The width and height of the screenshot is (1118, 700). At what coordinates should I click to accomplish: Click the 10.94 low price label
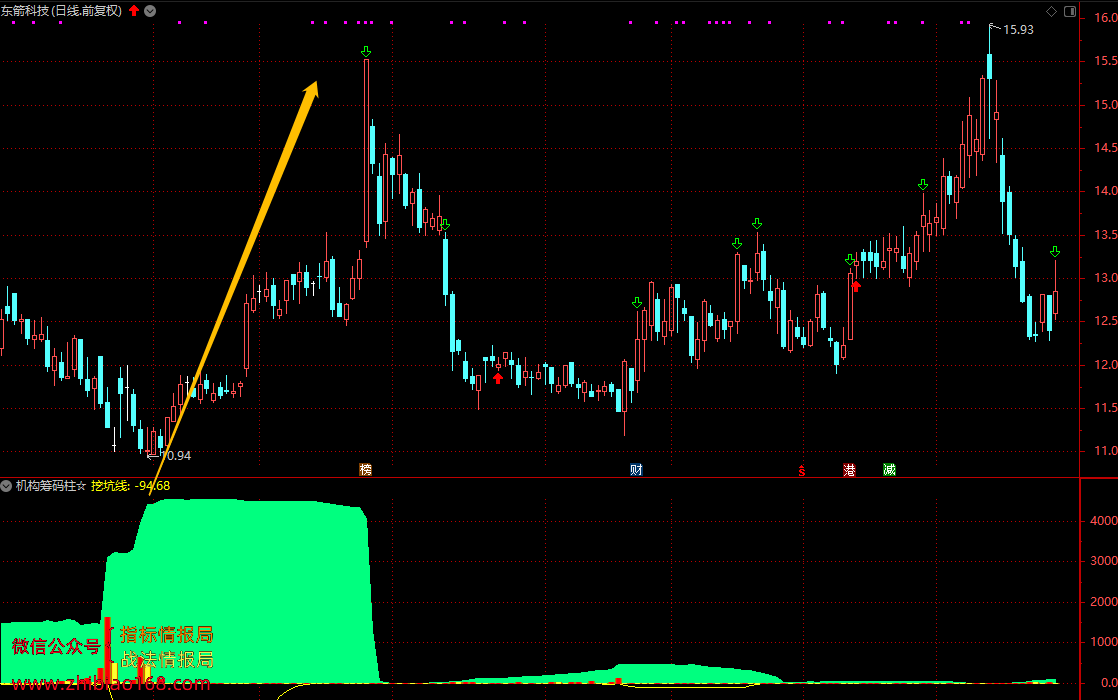click(x=176, y=455)
